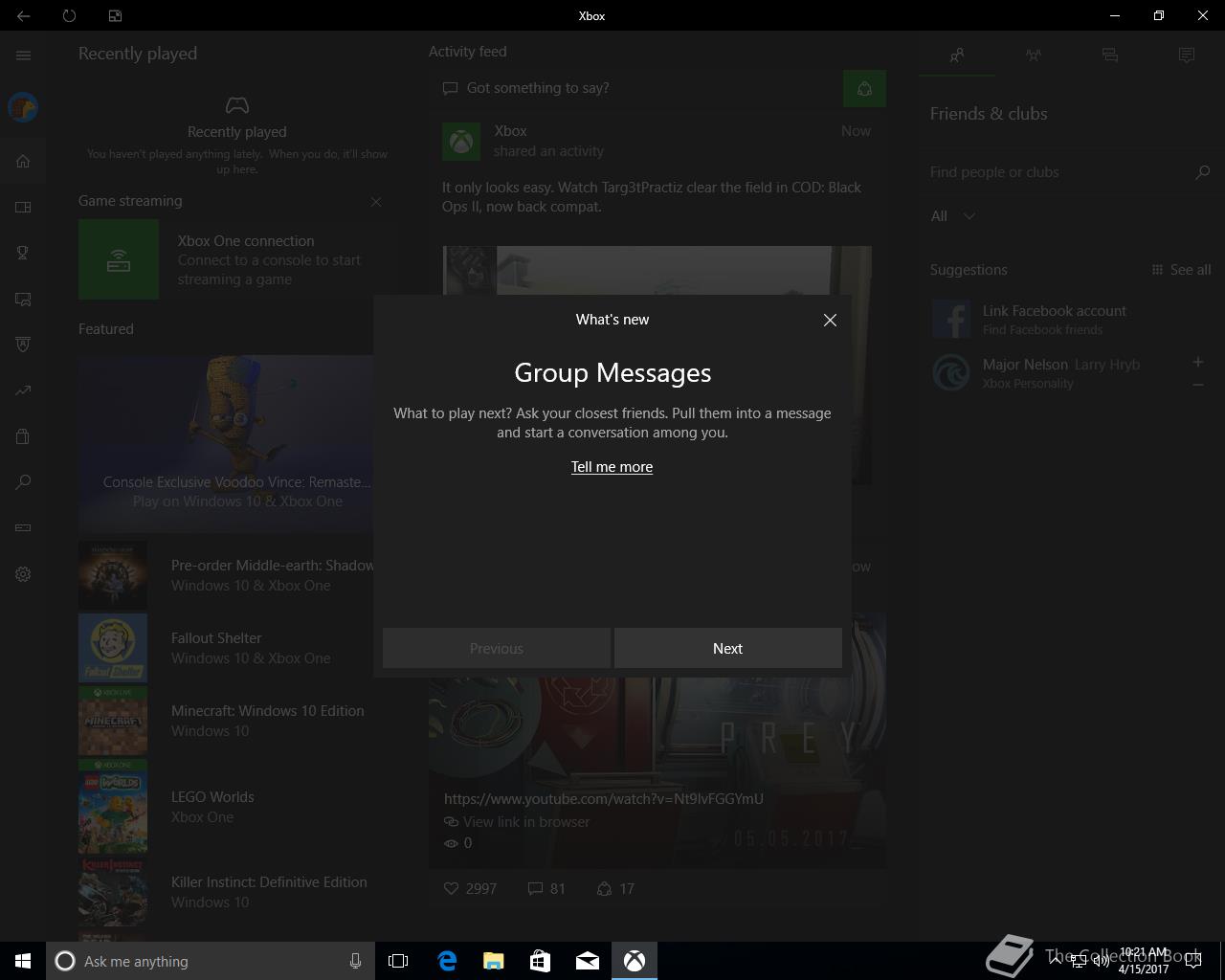The image size is (1225, 980).
Task: Remove Major Nelson suggestion with minus icon
Action: point(1198,385)
